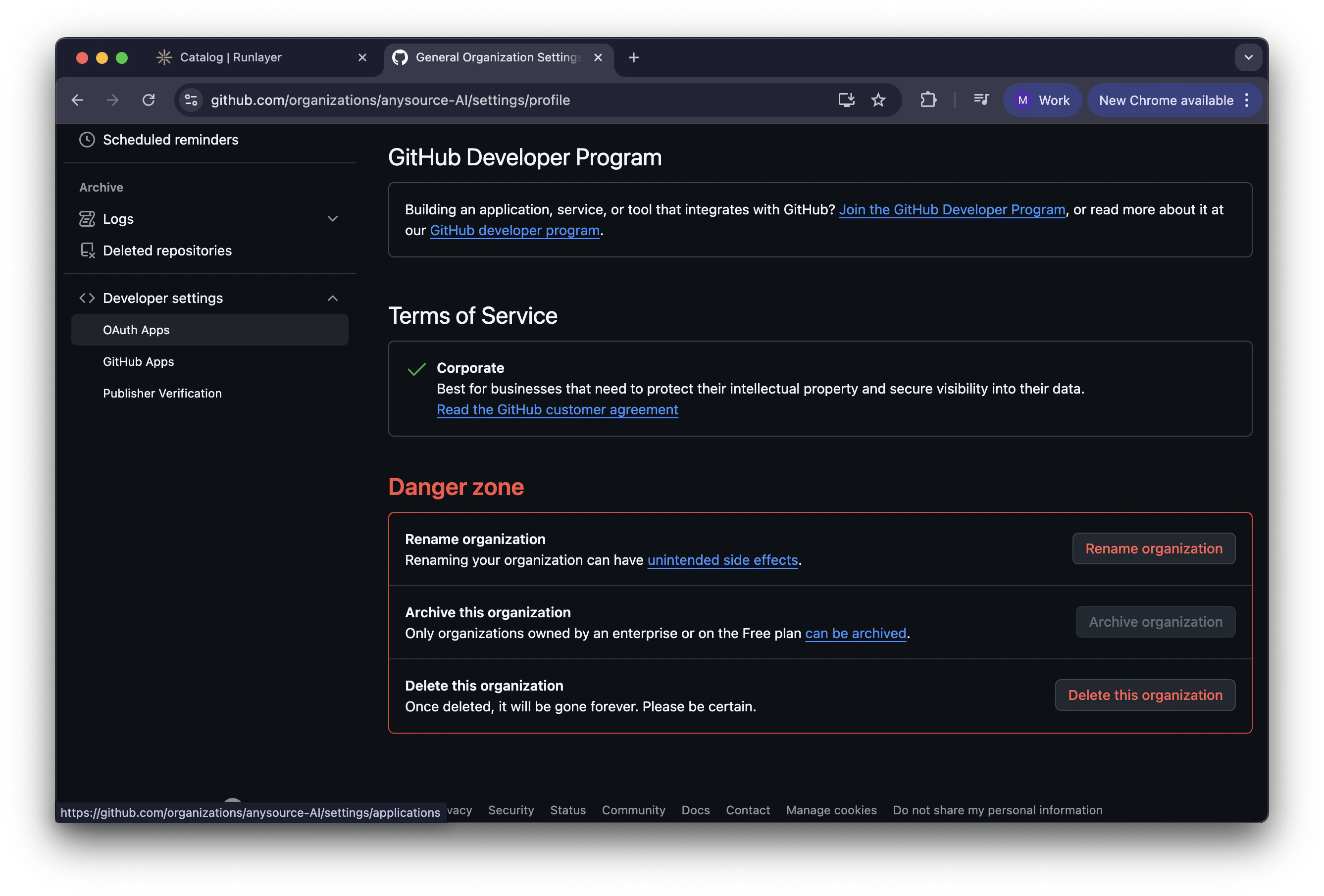The image size is (1324, 896).
Task: Click the GitHub Developer Program heading
Action: point(525,157)
